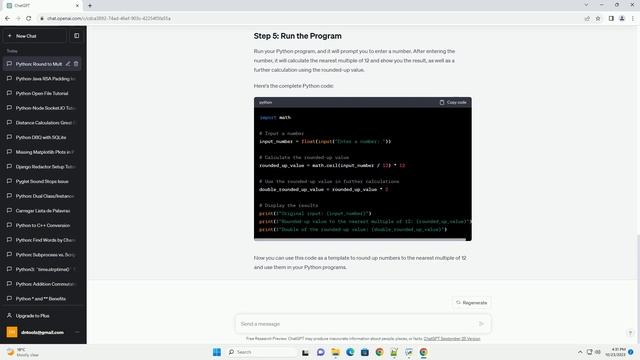Close the ChatGPT browser tab
This screenshot has width=640, height=360.
[x=77, y=6]
